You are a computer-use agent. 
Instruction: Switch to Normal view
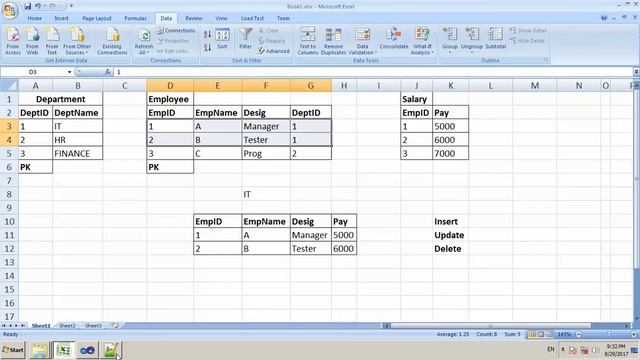532,334
